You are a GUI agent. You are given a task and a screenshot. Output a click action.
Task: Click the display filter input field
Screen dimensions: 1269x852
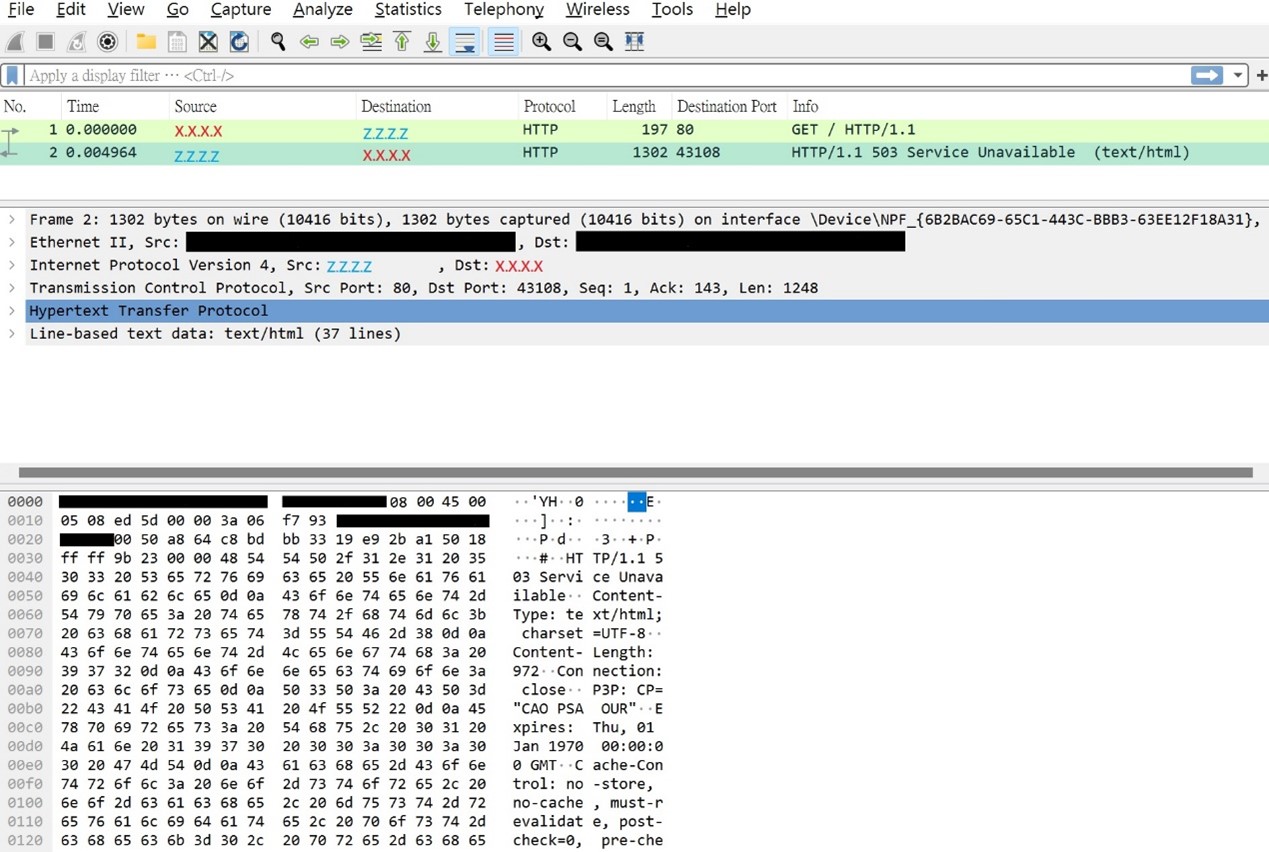click(x=600, y=76)
